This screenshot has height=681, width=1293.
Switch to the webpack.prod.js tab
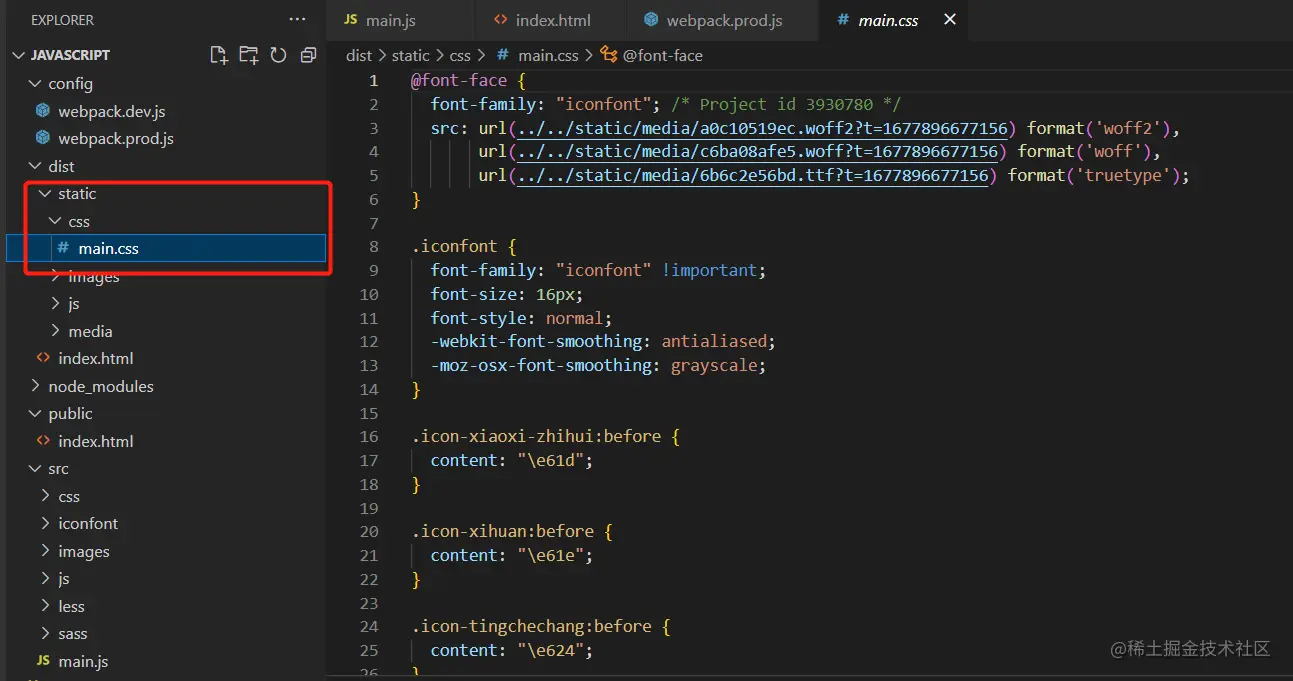(x=723, y=20)
